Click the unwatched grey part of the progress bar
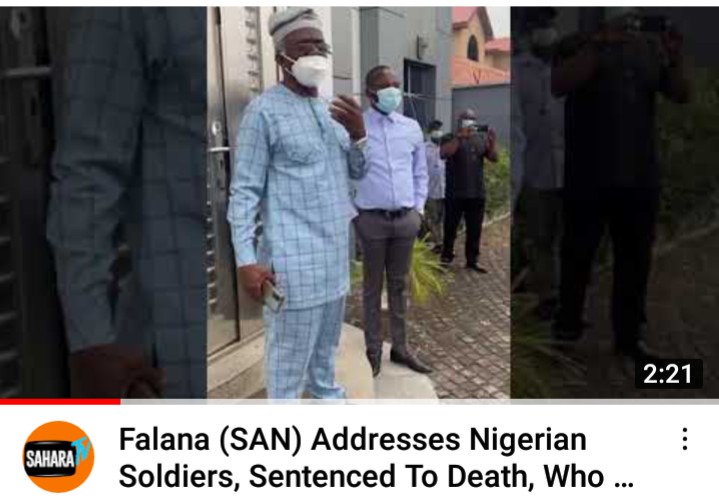This screenshot has width=719, height=502. 420,402
